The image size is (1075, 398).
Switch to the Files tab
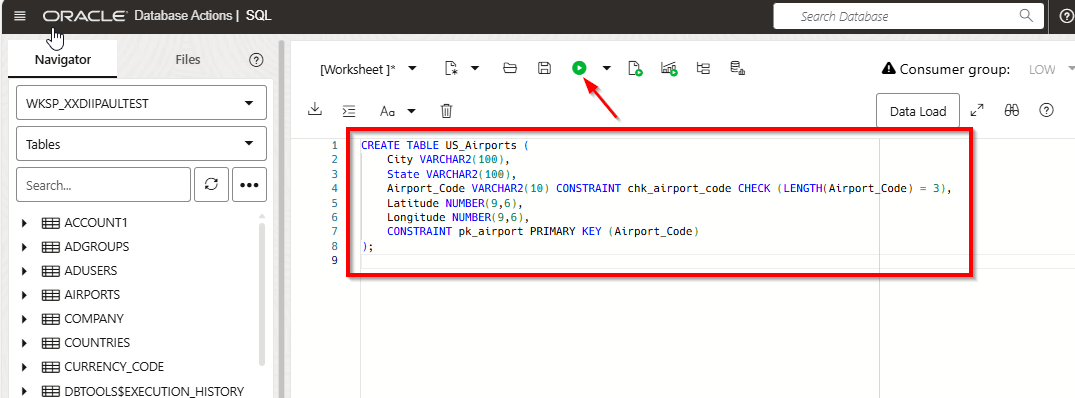click(188, 60)
